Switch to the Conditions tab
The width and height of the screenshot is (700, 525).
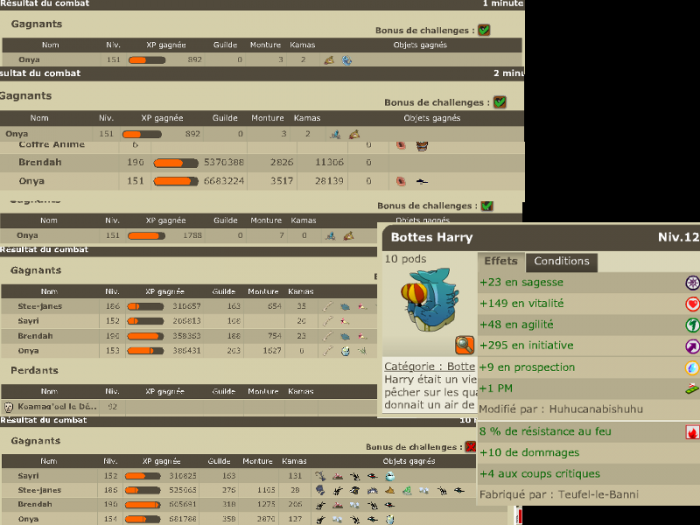(x=561, y=262)
